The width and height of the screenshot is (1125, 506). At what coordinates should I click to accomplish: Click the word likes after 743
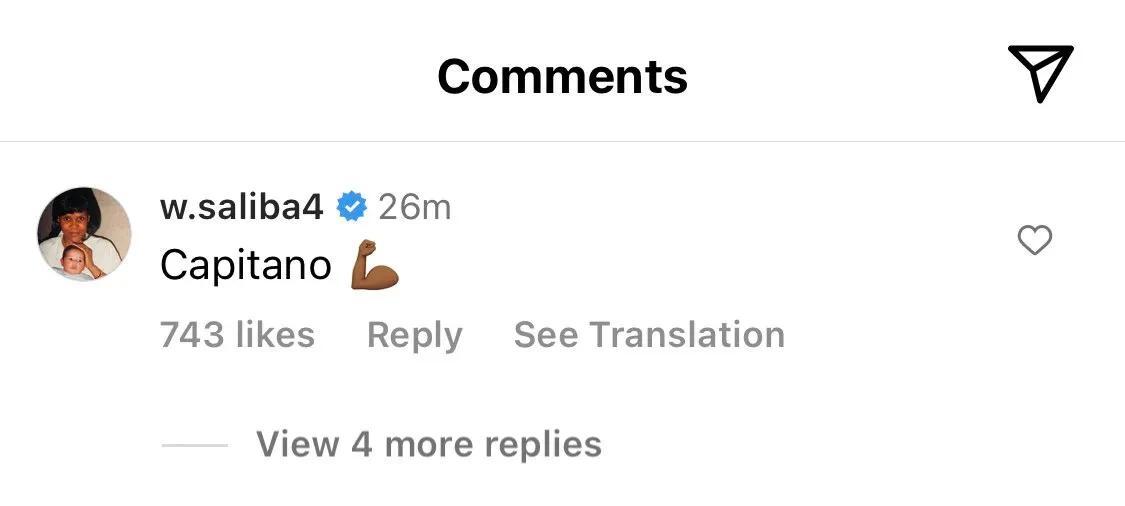275,335
